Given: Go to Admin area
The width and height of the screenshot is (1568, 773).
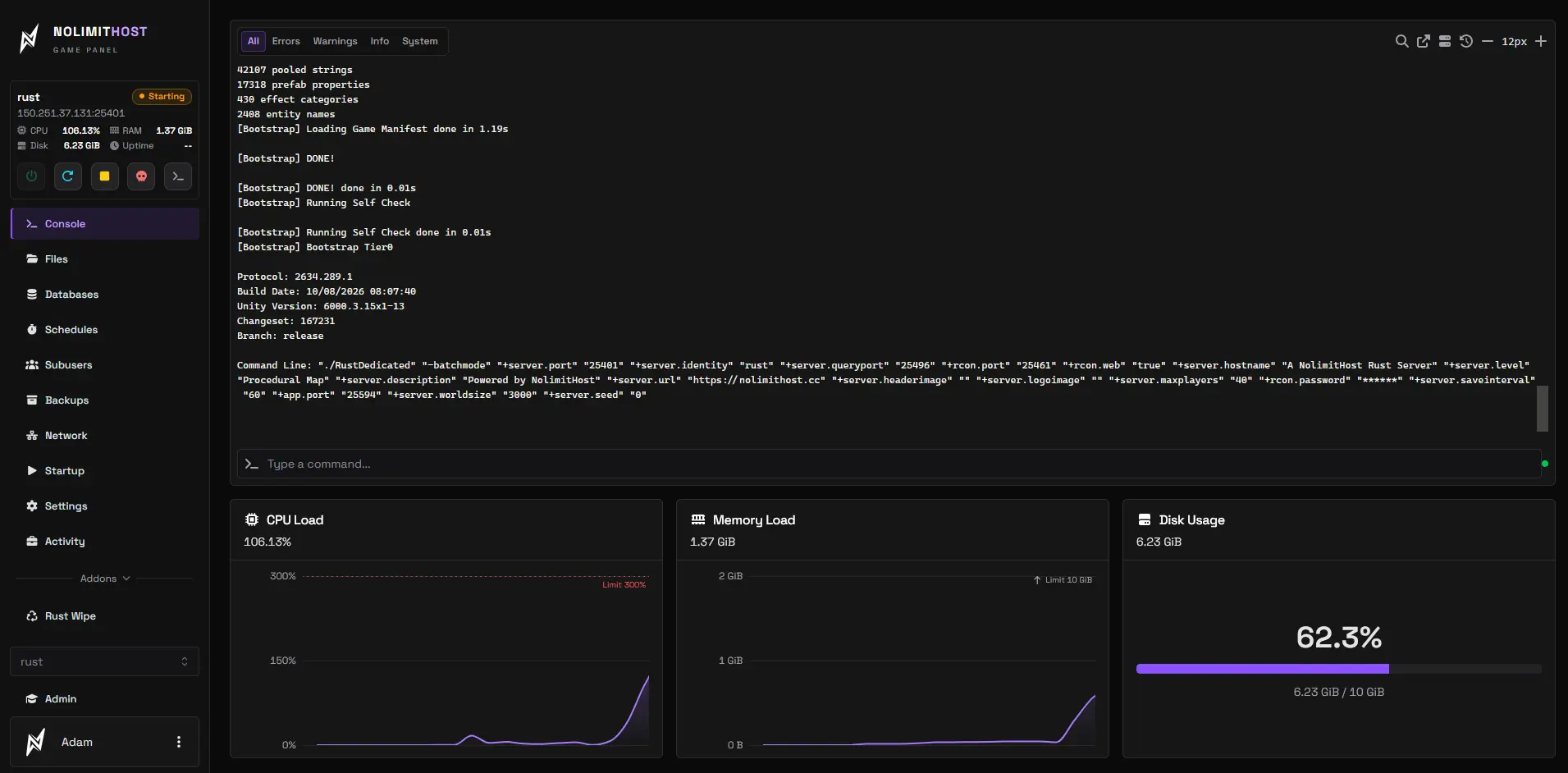Looking at the screenshot, I should point(105,699).
